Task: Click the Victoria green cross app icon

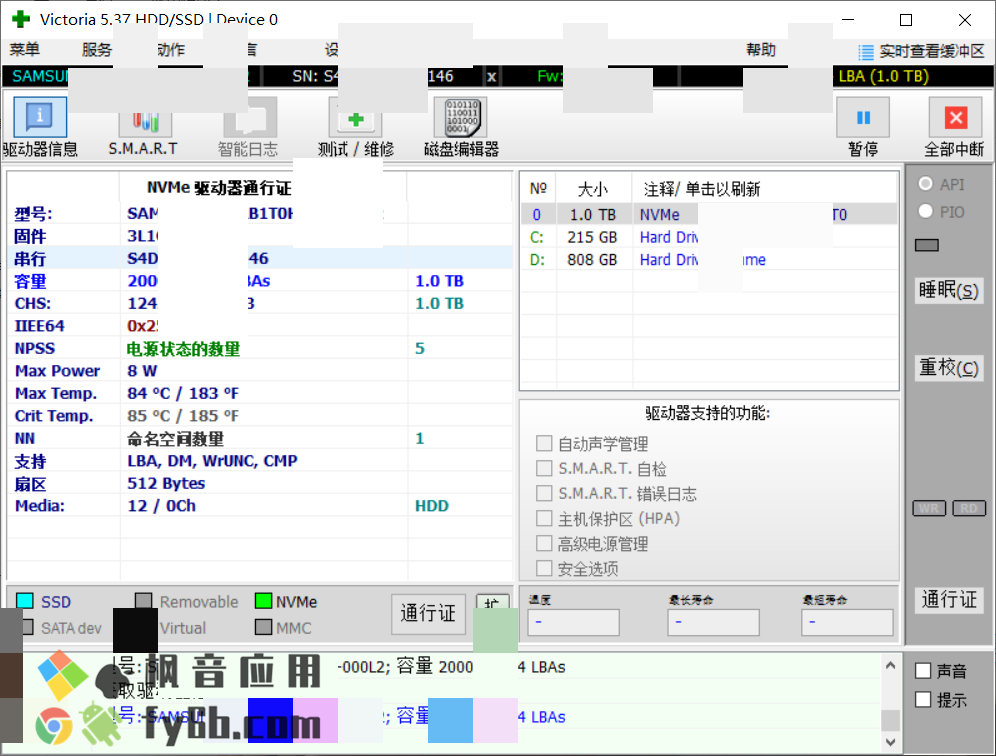Action: (21, 19)
